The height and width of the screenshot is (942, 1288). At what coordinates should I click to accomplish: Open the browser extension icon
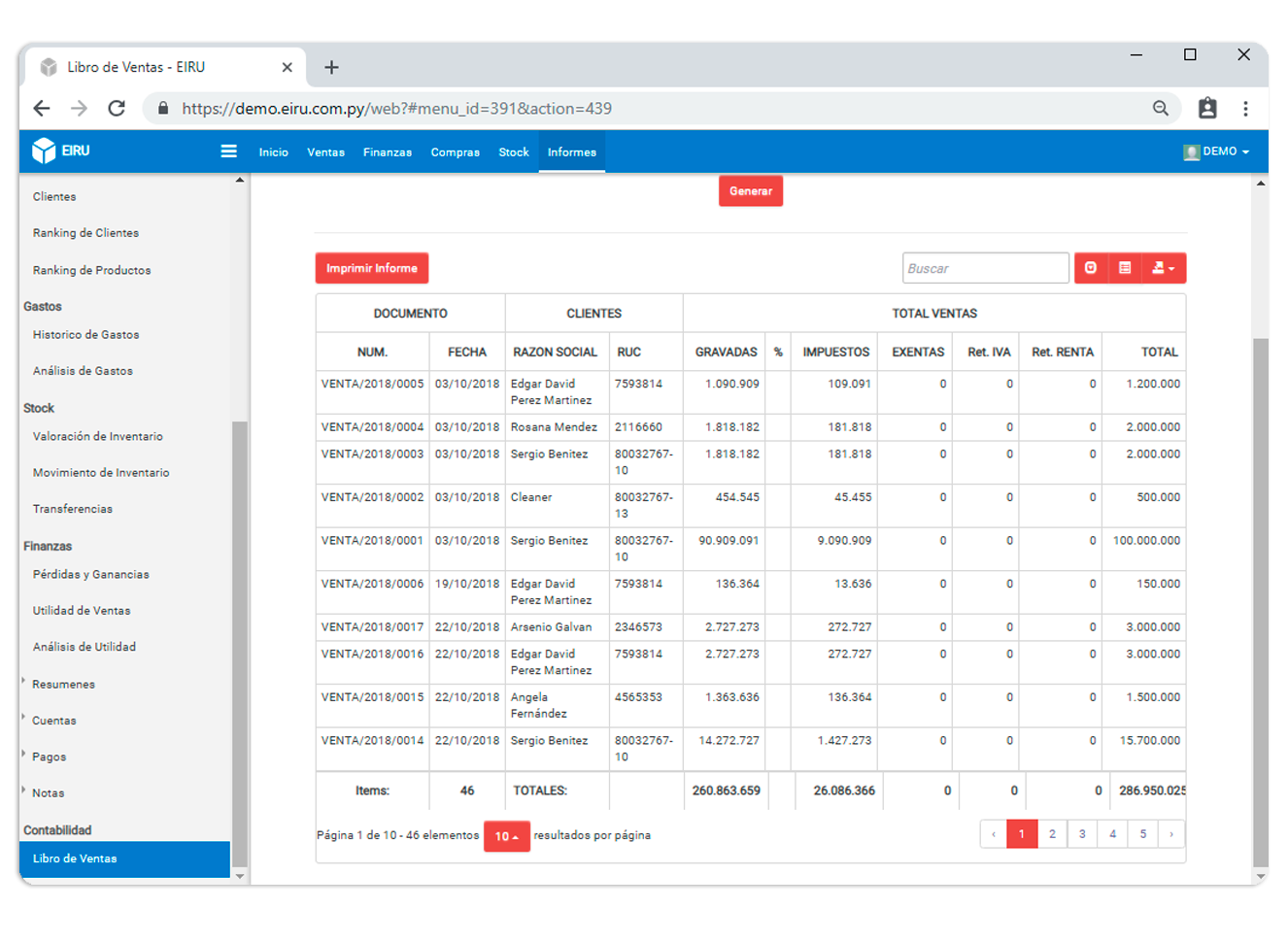tap(1207, 108)
